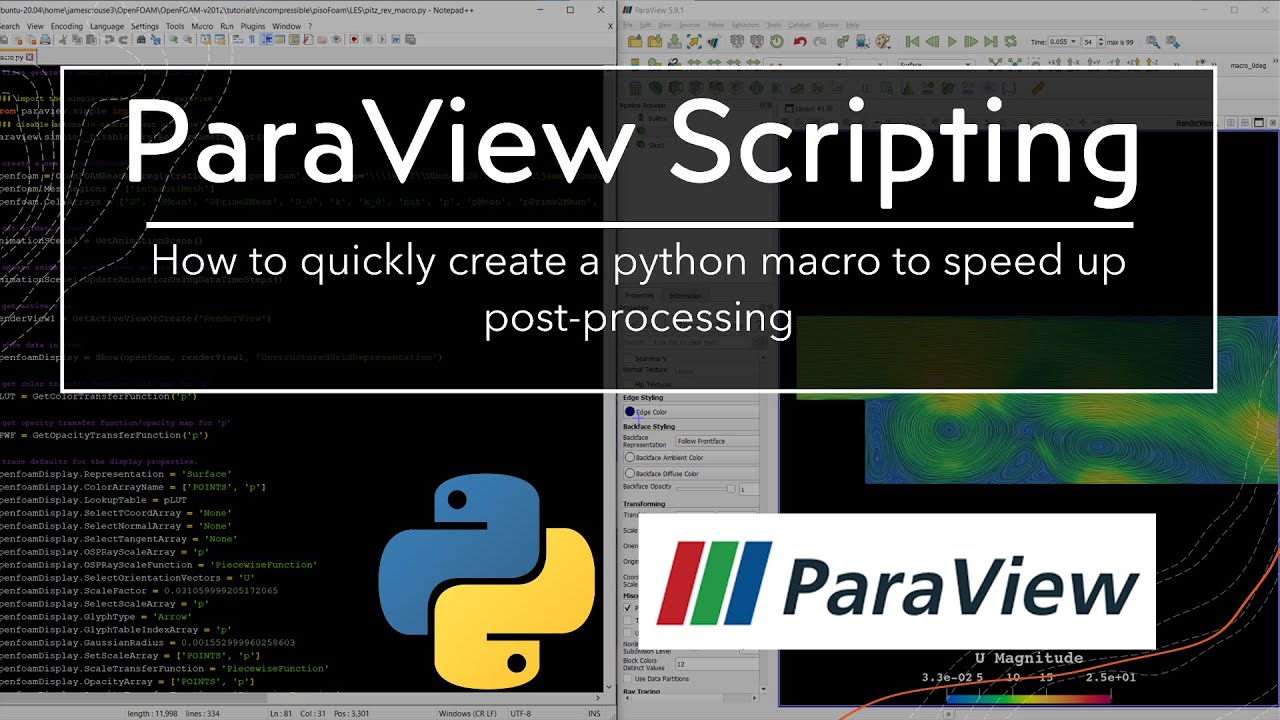The image size is (1280, 720).
Task: Click ParaView Play animation button
Action: click(953, 41)
